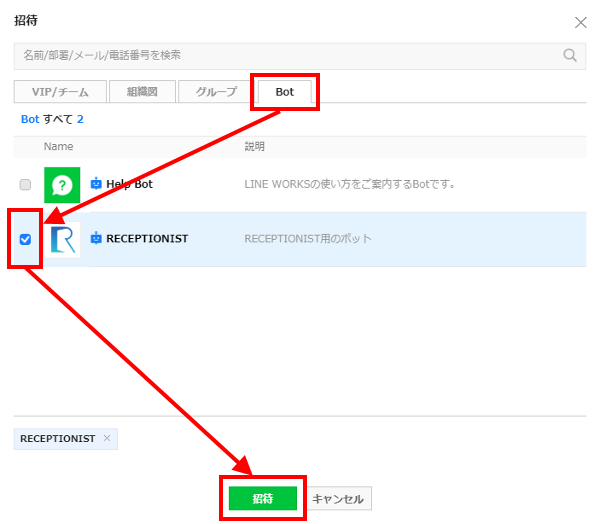Click the 説明 column header
Viewport: 600px width, 524px height.
point(254,146)
